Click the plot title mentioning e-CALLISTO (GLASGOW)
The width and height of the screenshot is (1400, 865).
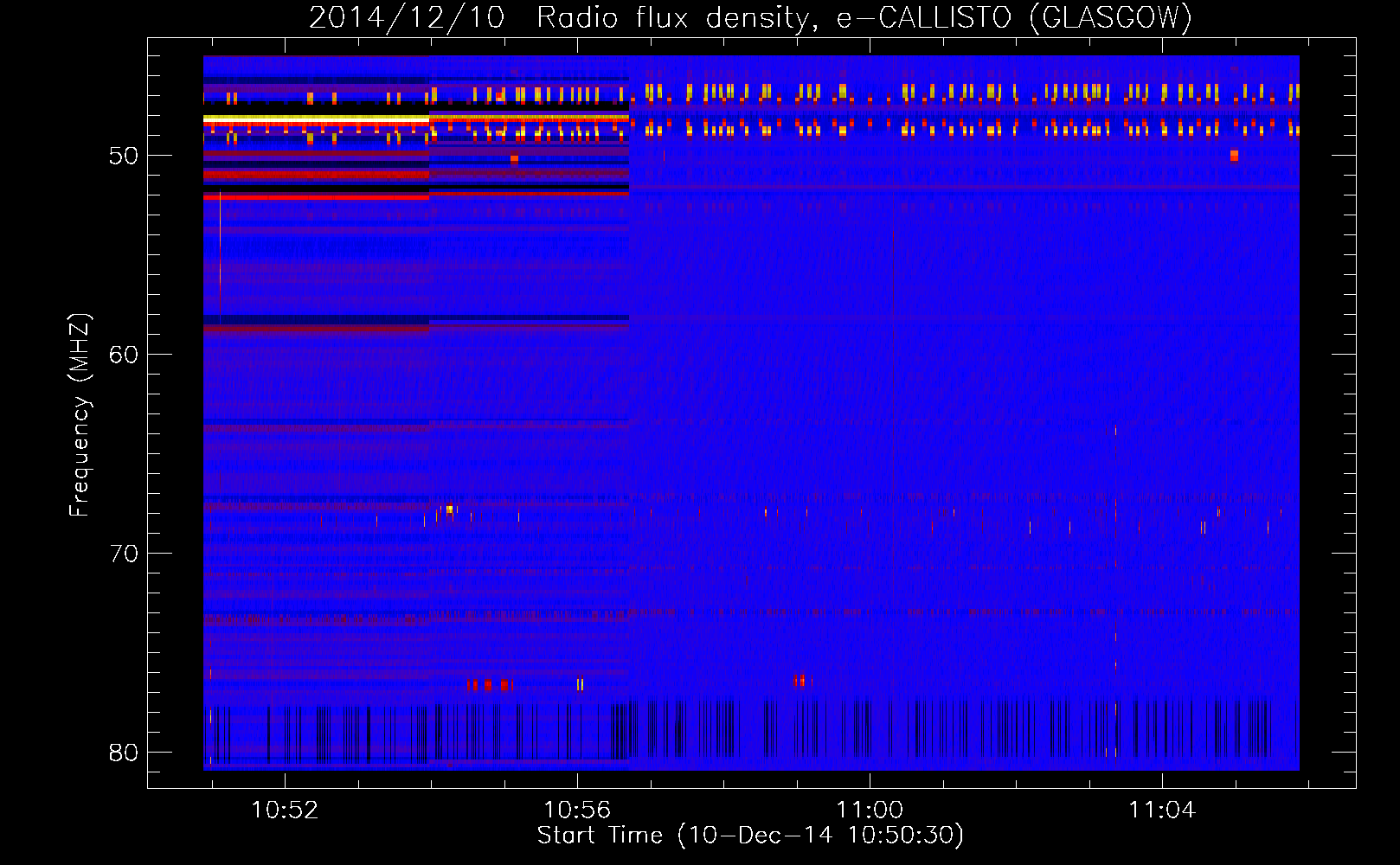coord(750,17)
